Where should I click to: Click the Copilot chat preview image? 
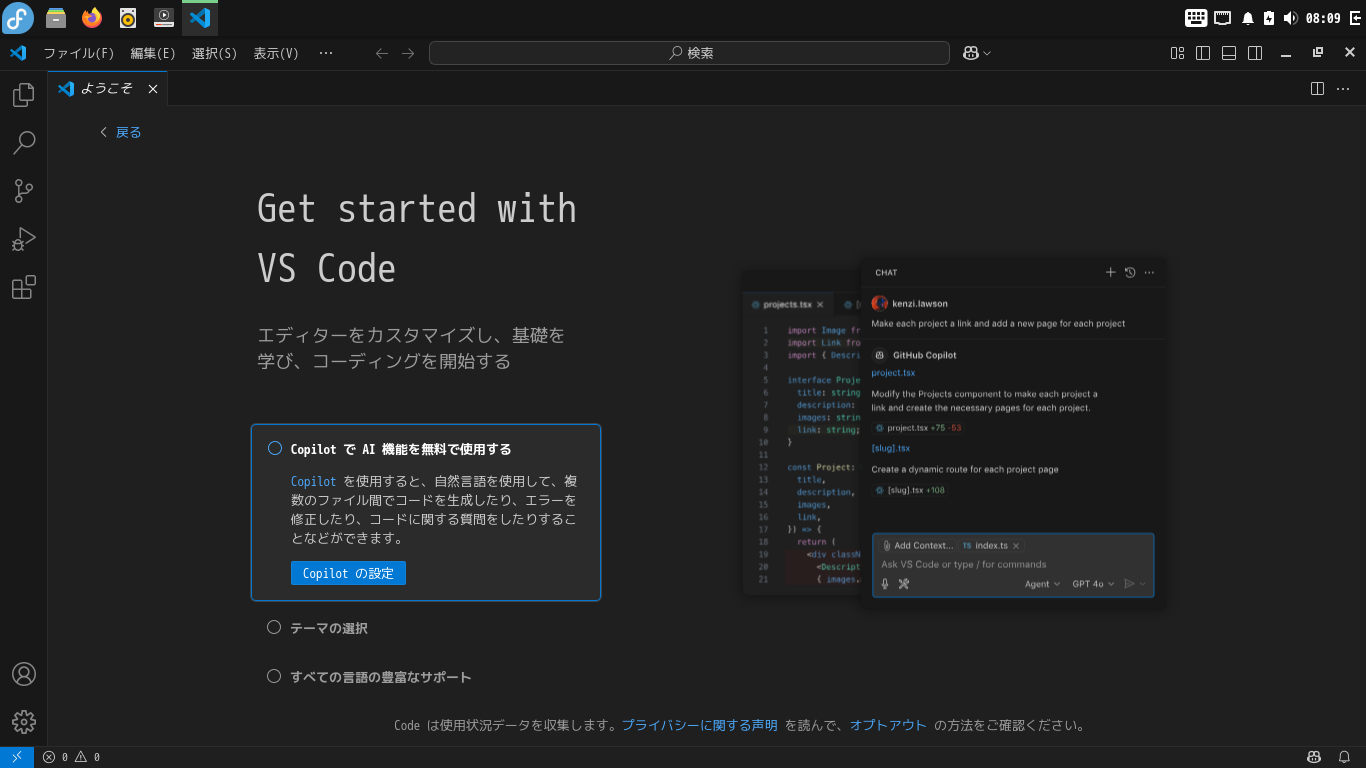click(954, 435)
